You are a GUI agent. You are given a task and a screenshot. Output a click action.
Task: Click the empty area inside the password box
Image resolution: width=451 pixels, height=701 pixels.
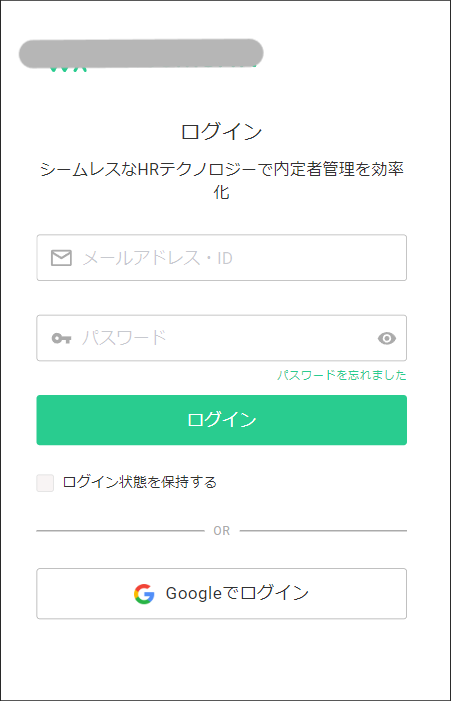click(x=268, y=338)
